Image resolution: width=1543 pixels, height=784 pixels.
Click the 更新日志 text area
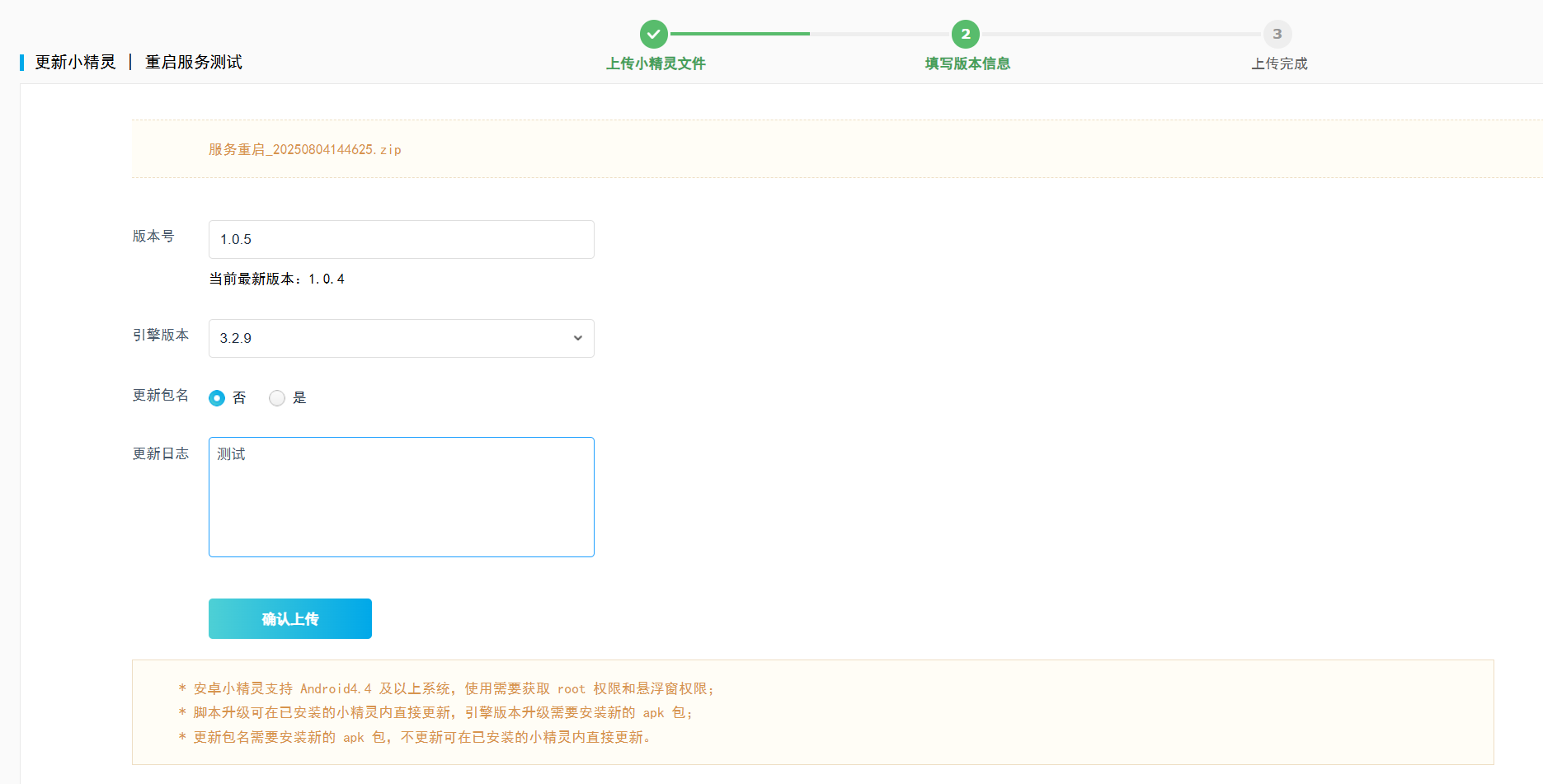point(402,497)
